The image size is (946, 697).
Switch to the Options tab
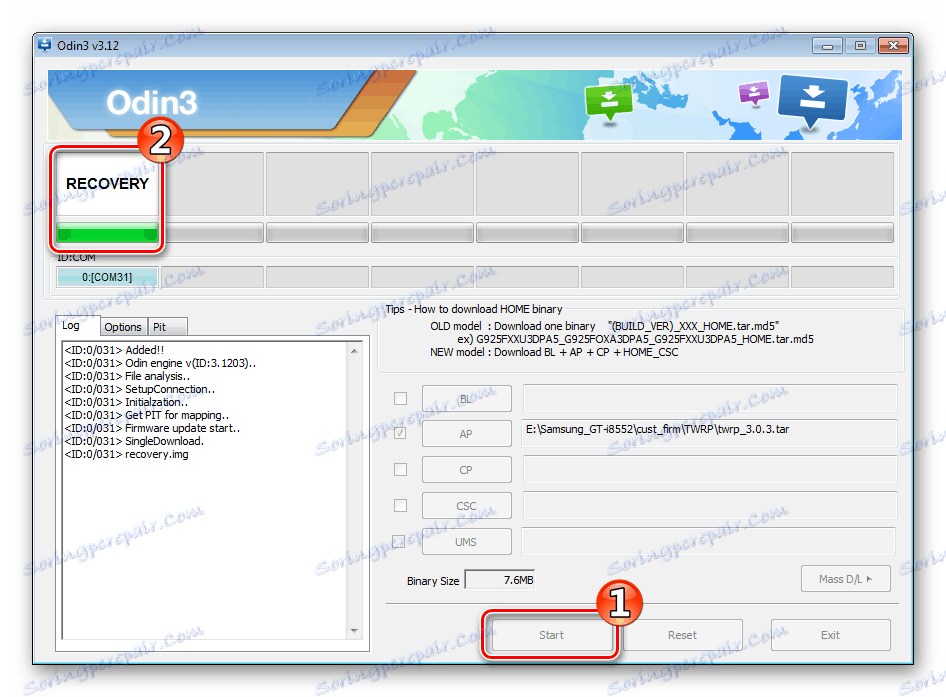(x=123, y=326)
